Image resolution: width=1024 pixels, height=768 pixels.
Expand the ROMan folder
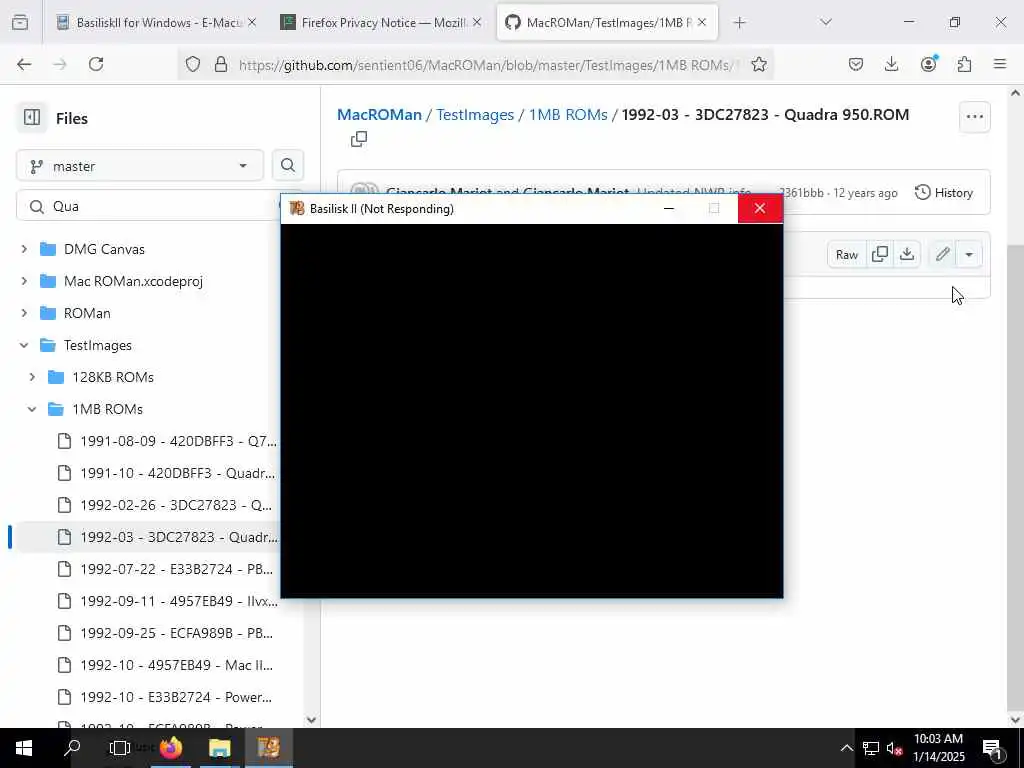click(24, 313)
